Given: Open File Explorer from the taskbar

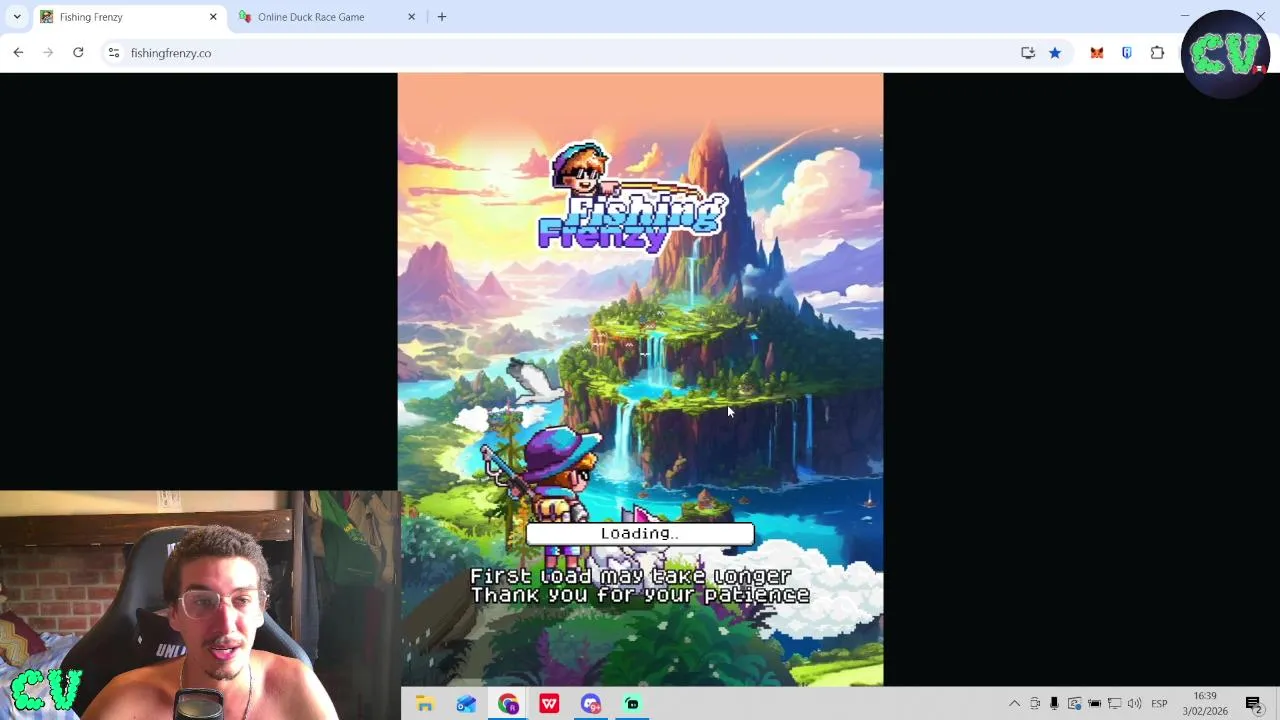Looking at the screenshot, I should click(425, 704).
